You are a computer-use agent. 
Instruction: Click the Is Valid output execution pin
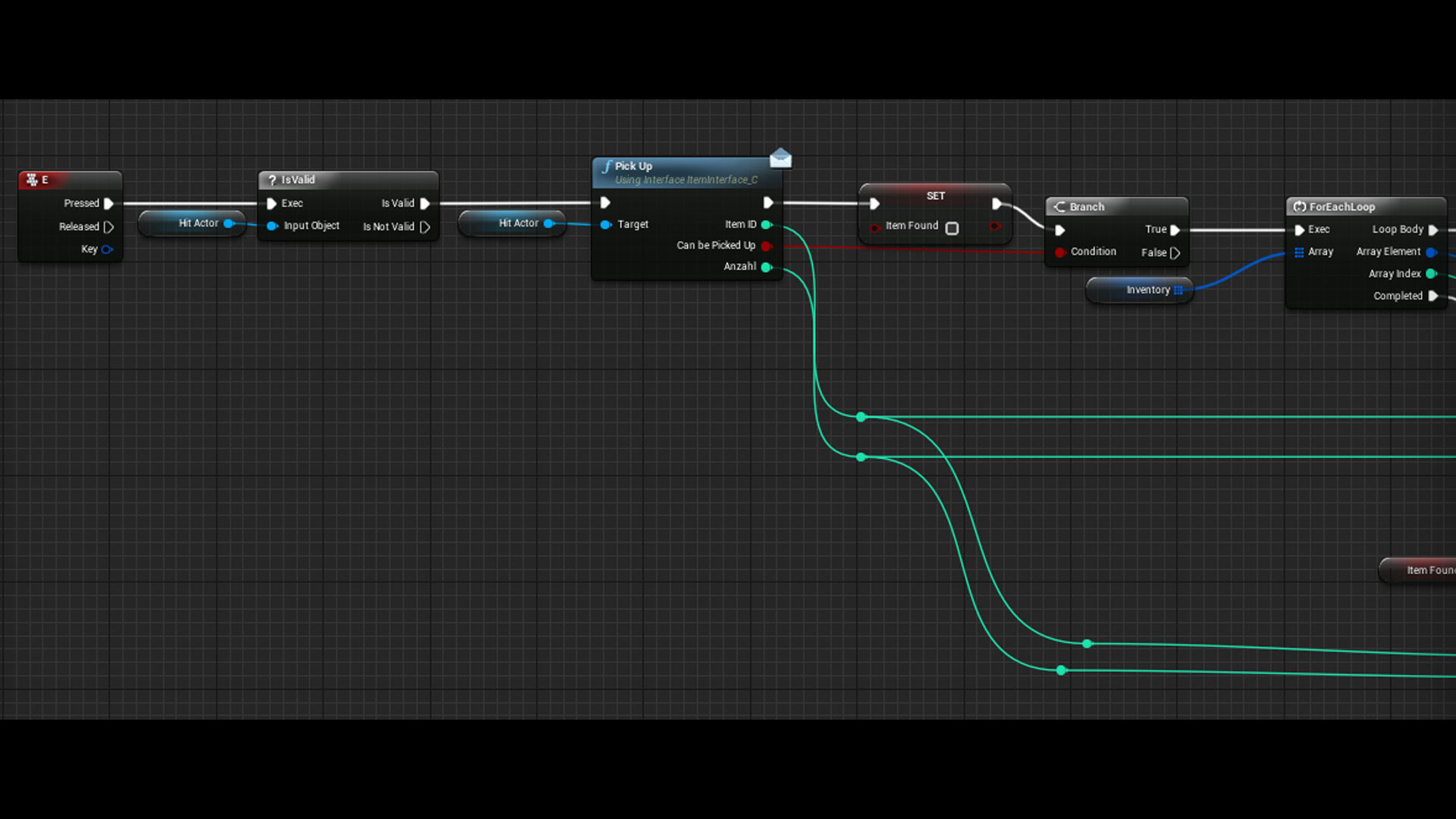coord(425,203)
